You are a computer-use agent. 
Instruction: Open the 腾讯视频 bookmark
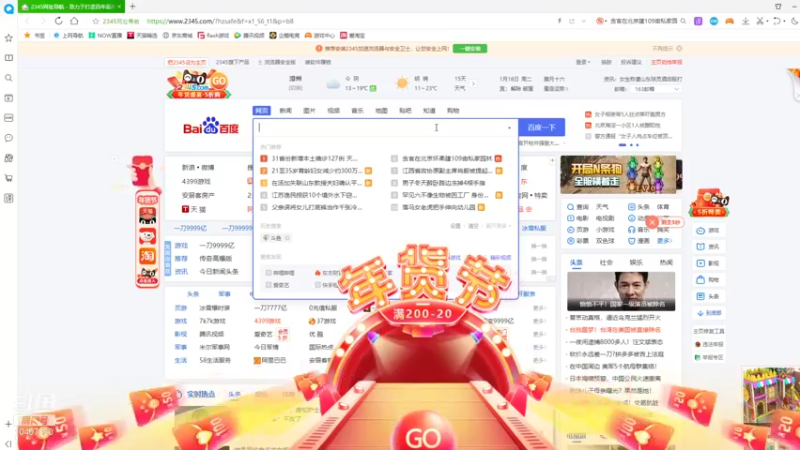point(249,35)
